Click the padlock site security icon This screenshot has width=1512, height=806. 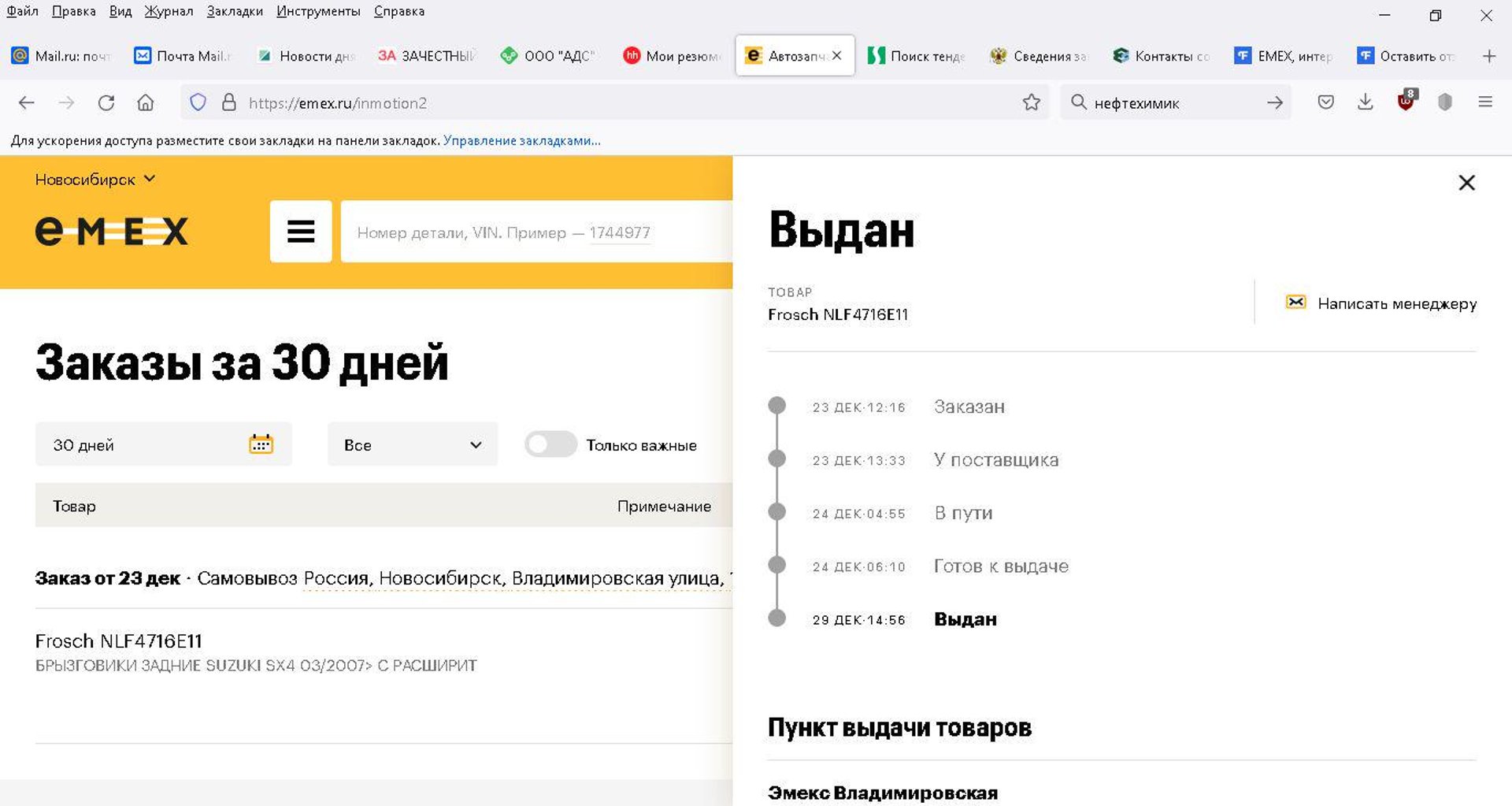point(229,102)
